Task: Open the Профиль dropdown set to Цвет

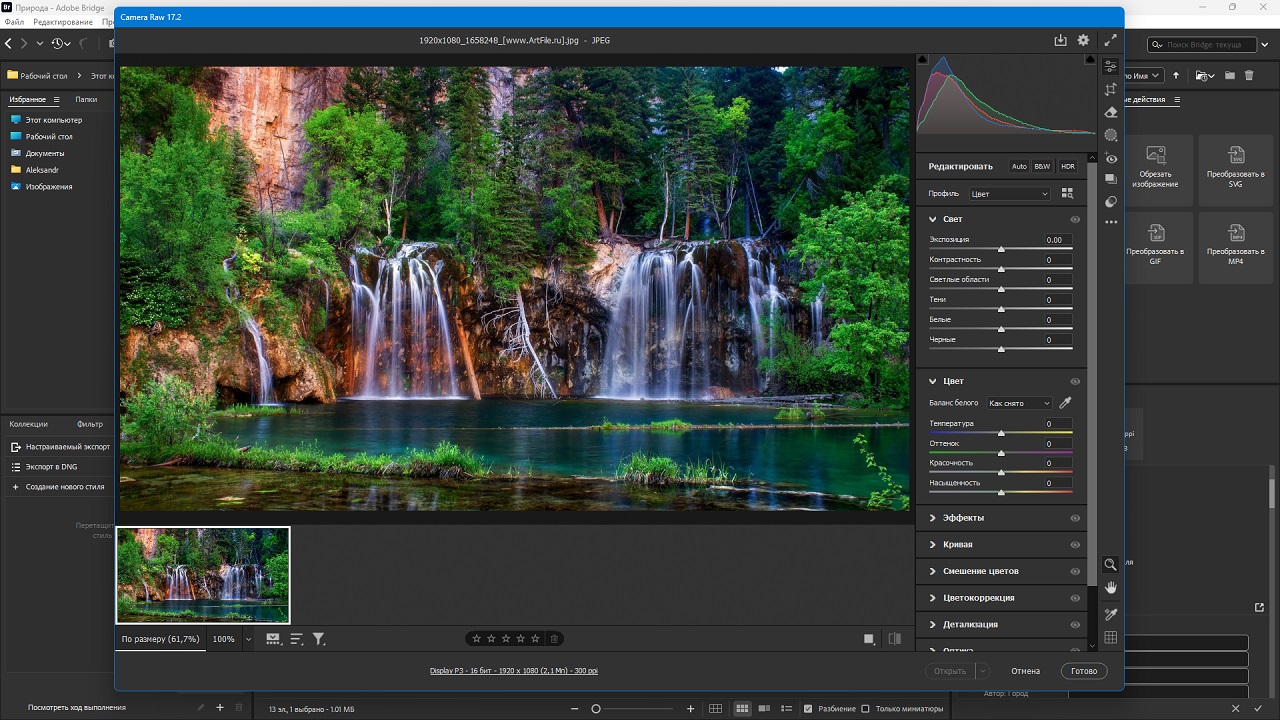Action: [x=1009, y=194]
